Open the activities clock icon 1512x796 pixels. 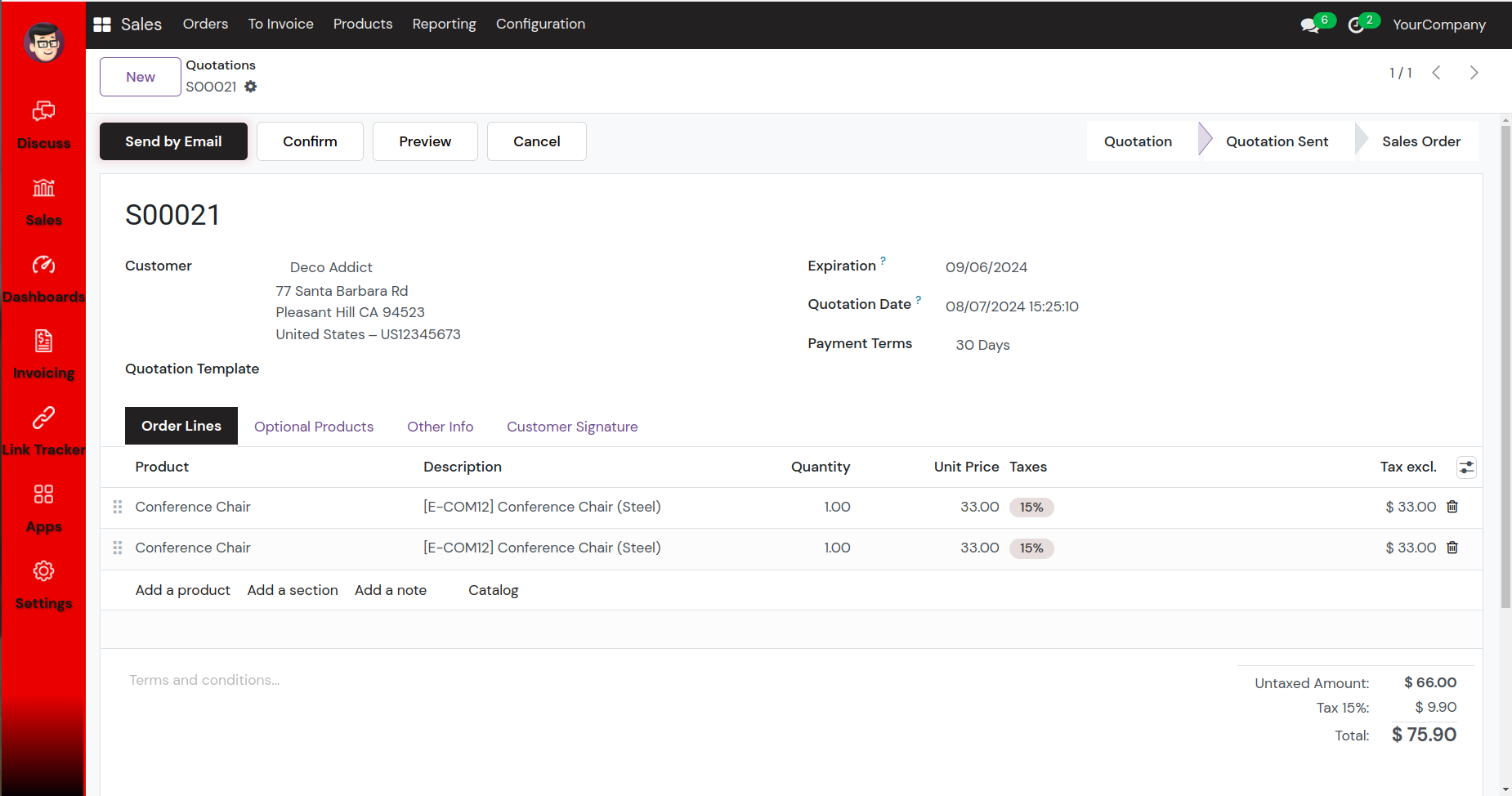click(1356, 25)
